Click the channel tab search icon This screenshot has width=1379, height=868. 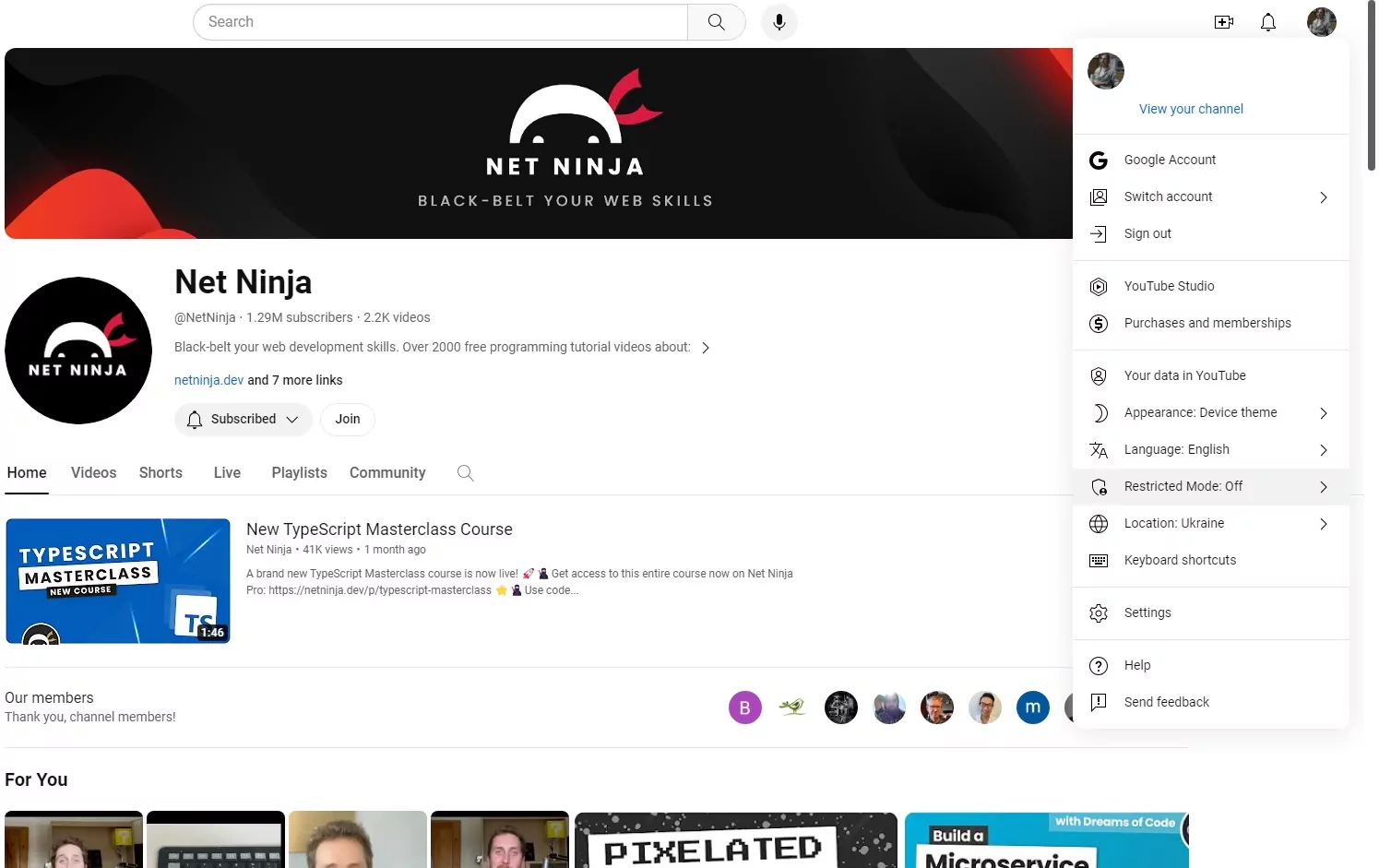466,473
